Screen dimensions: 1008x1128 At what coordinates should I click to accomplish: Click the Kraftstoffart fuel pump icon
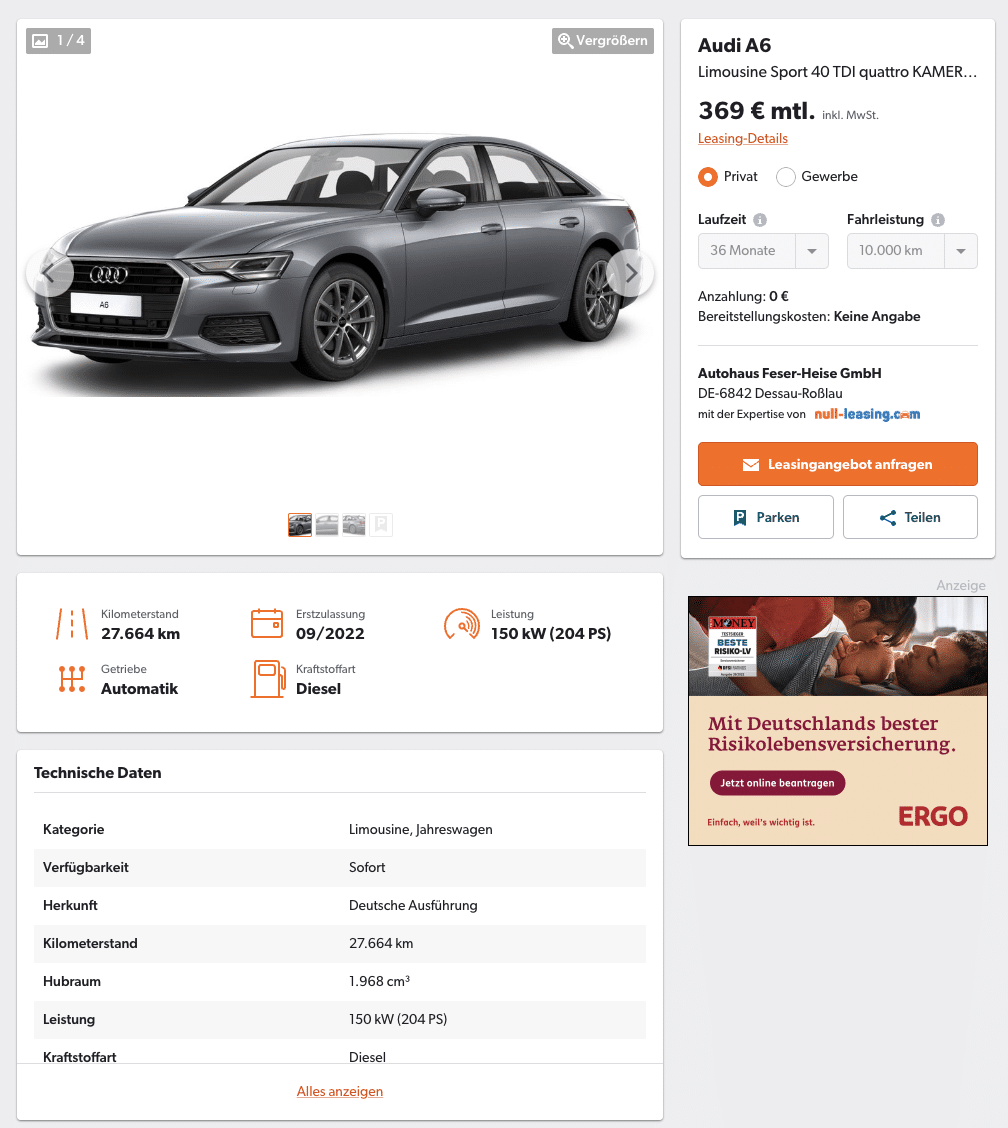(268, 679)
